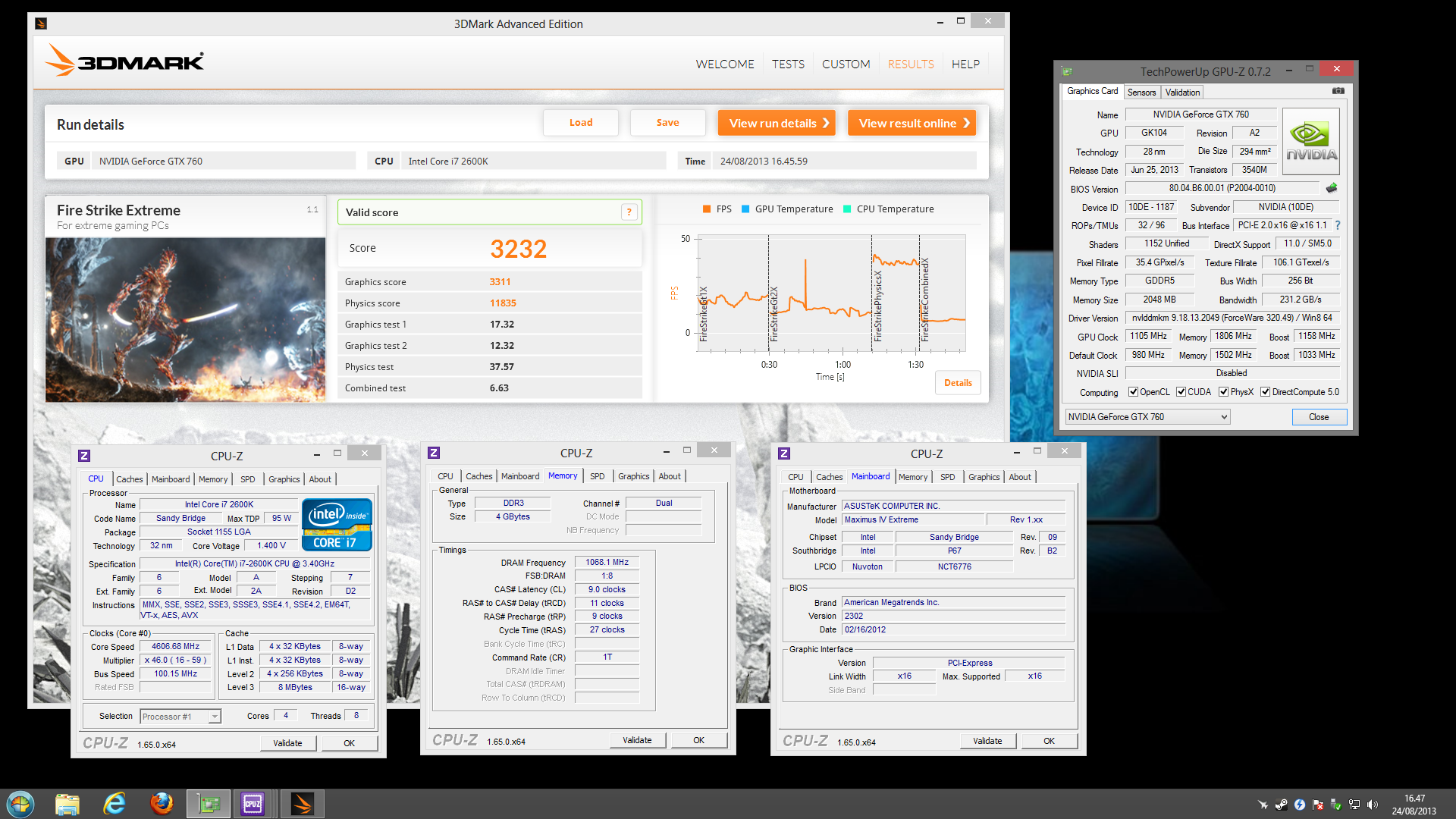Switch to CPU-Z via its taskbar icon
The image size is (1456, 819).
click(253, 804)
